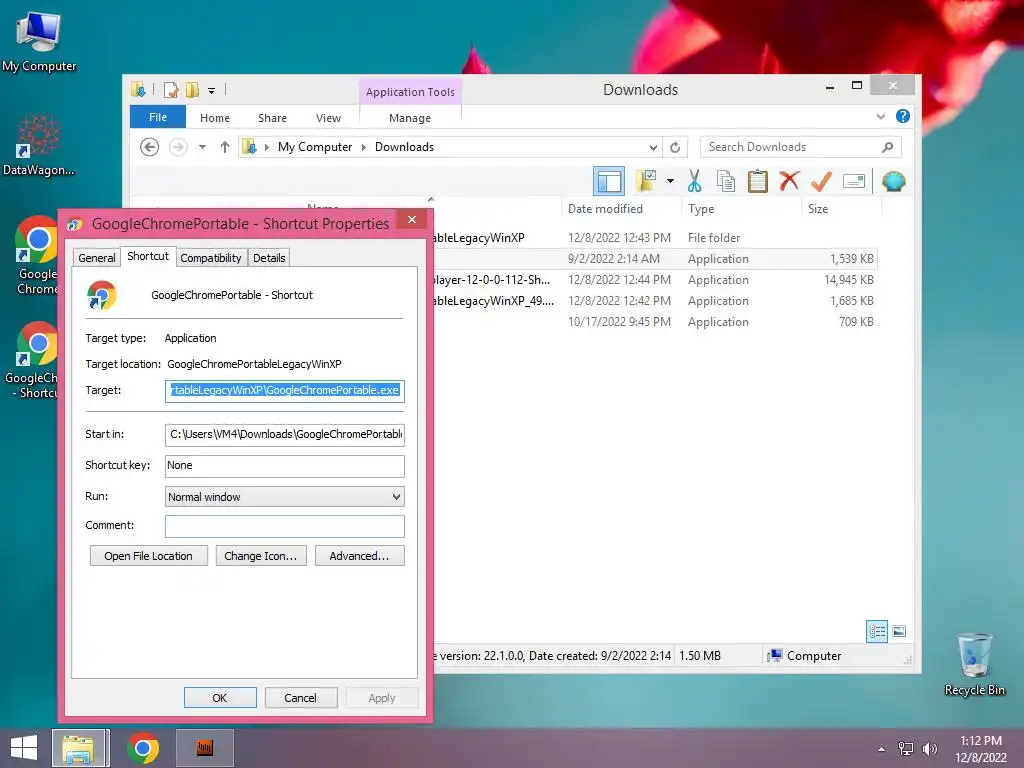
Task: Switch to large icons view in status bar
Action: click(899, 631)
